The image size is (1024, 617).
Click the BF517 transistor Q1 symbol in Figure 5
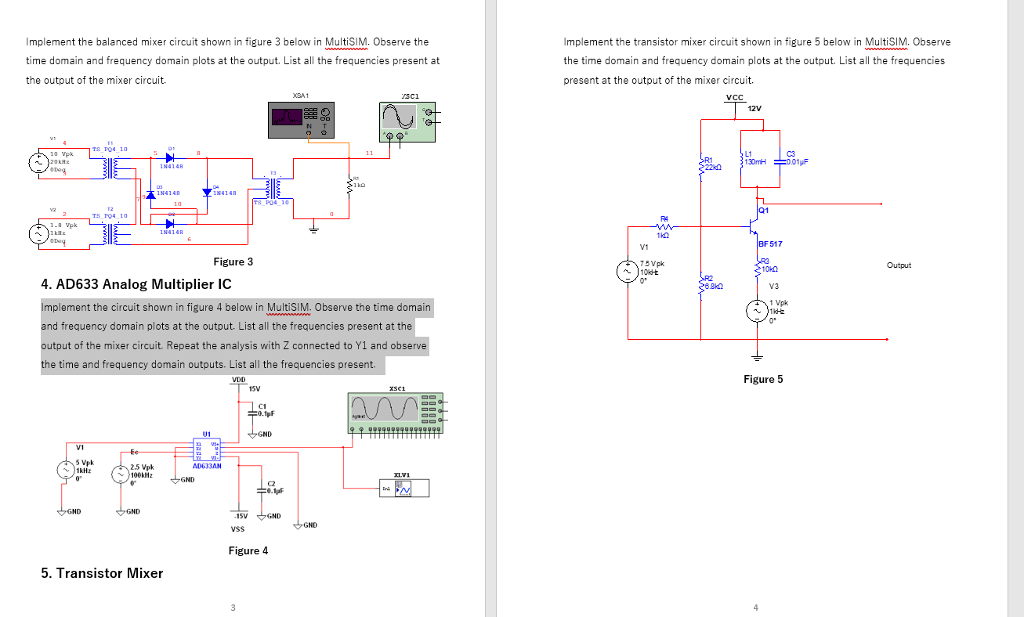tap(756, 225)
